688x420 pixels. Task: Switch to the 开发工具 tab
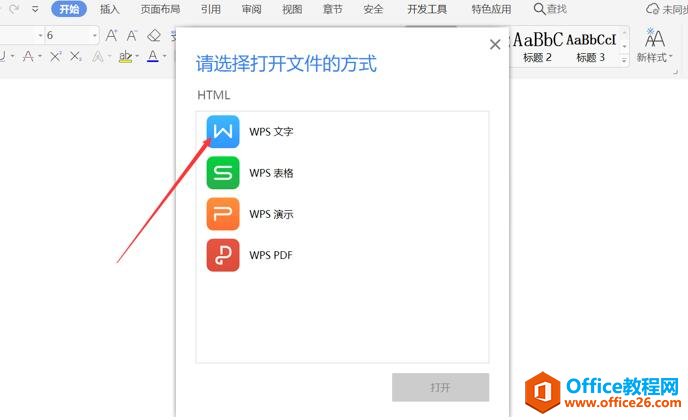coord(427,9)
